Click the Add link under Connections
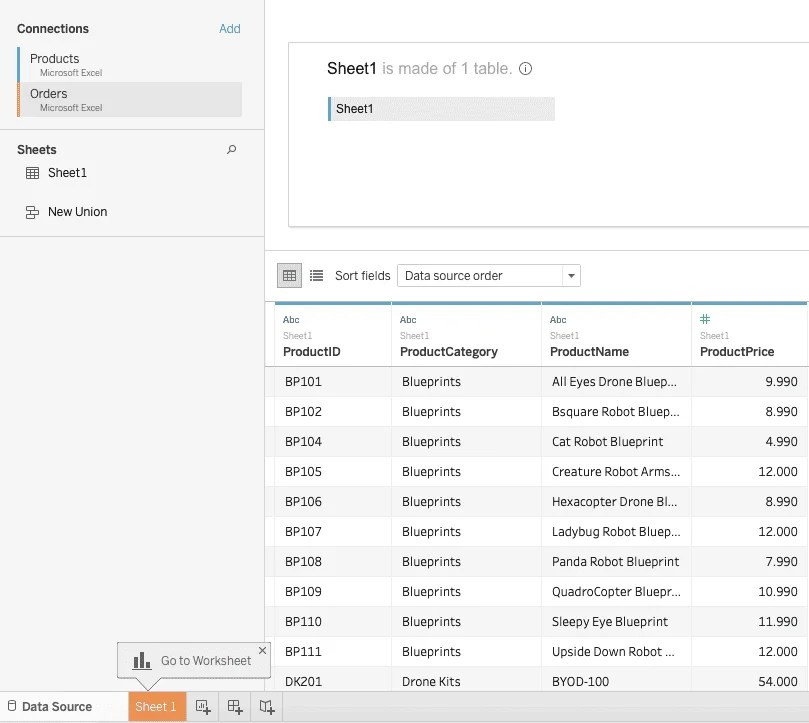 coord(229,28)
